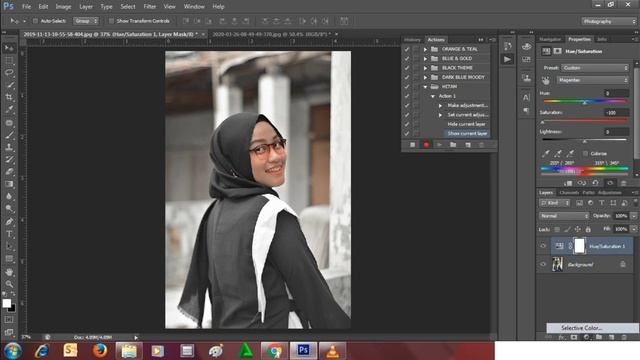Switch to the Channels tab
The height and width of the screenshot is (360, 640).
point(569,193)
